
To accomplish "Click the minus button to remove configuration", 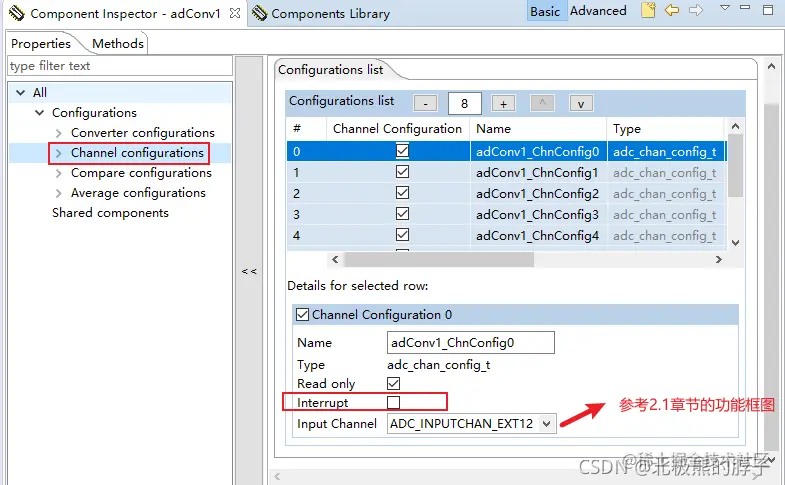I will tap(425, 104).
